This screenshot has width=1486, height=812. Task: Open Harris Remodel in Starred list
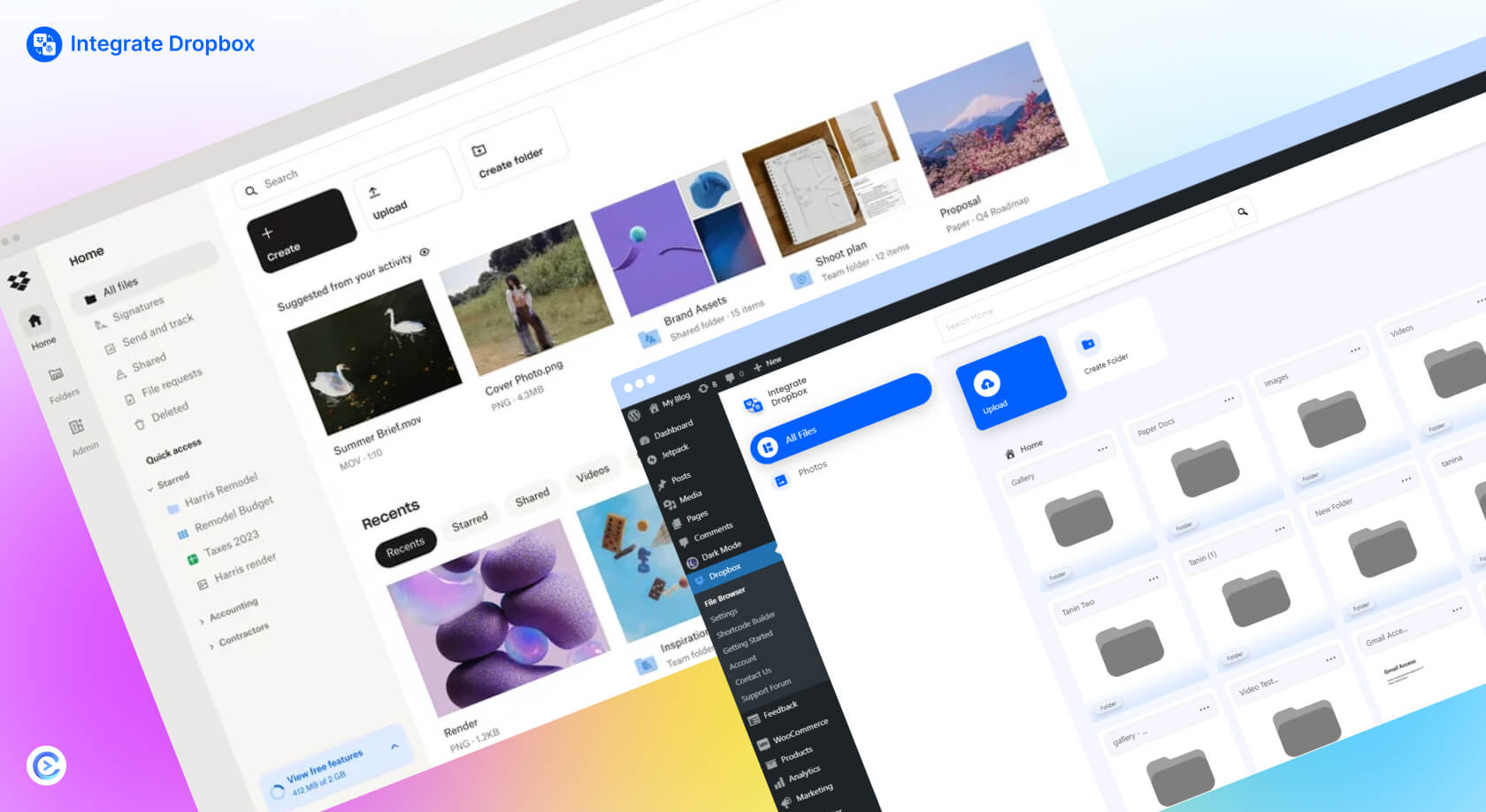tap(220, 490)
